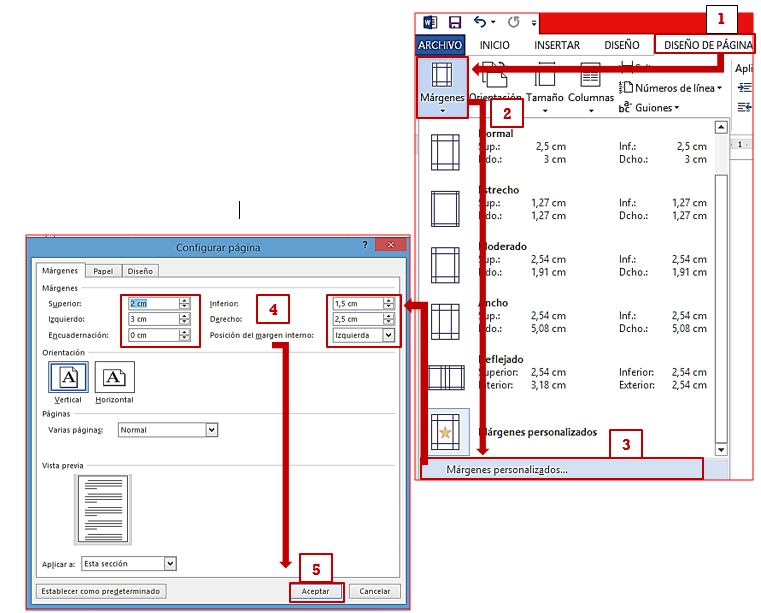Screen dimensions: 761x613
Task: Click the Aceptar button
Action: 316,591
